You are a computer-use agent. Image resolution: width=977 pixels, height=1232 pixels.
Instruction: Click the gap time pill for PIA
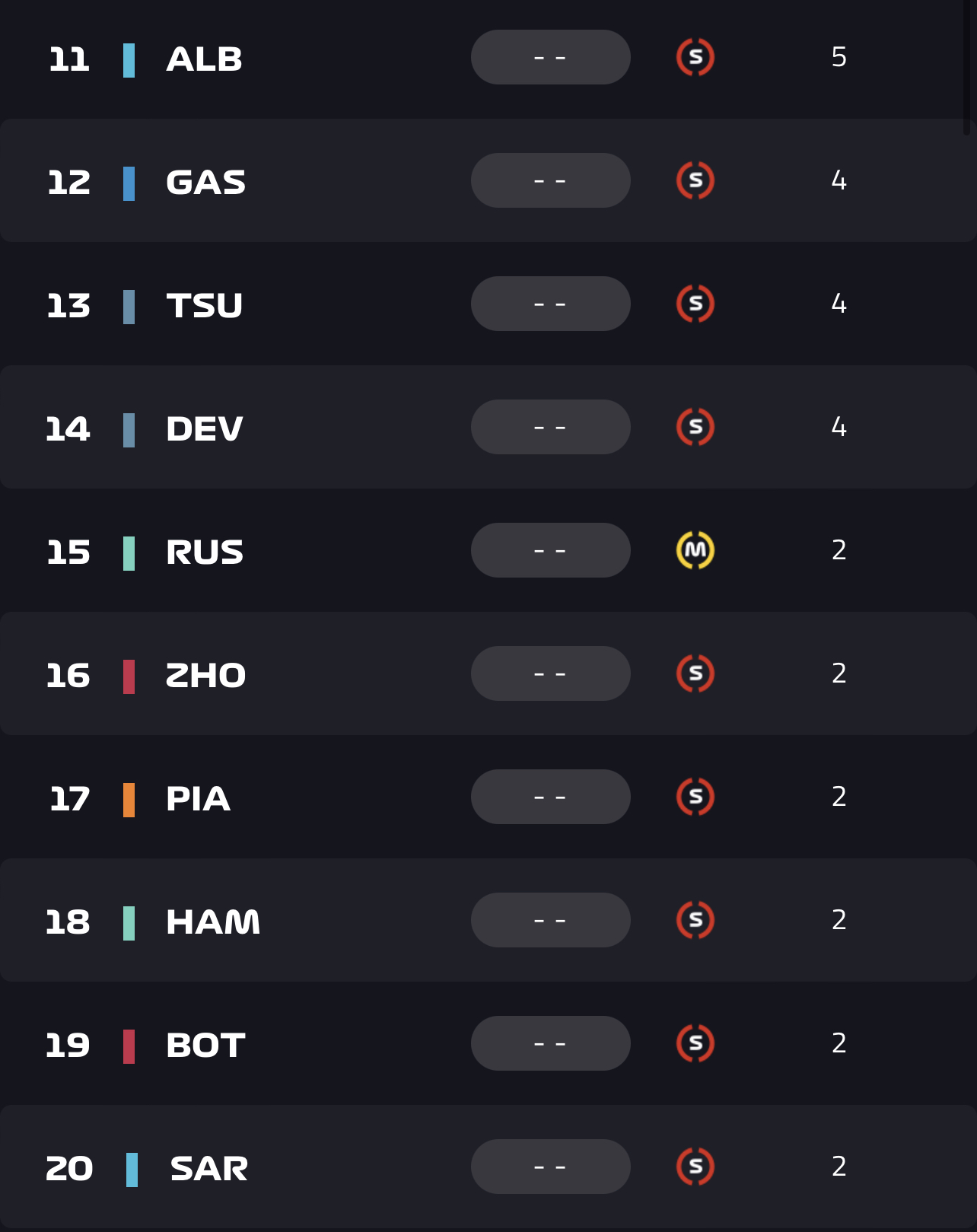coord(550,797)
